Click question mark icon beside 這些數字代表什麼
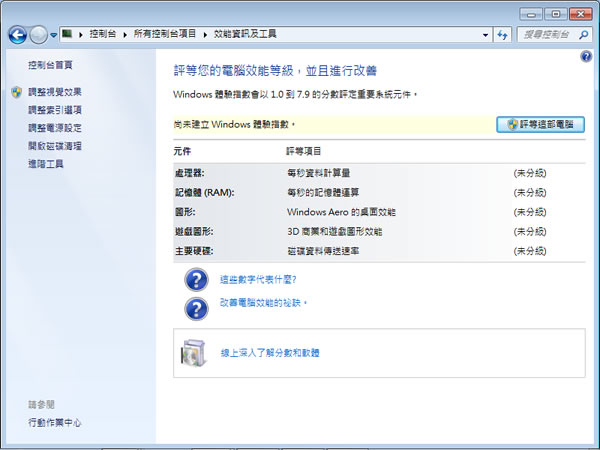Screen dimensions: 600x450 [x=196, y=280]
